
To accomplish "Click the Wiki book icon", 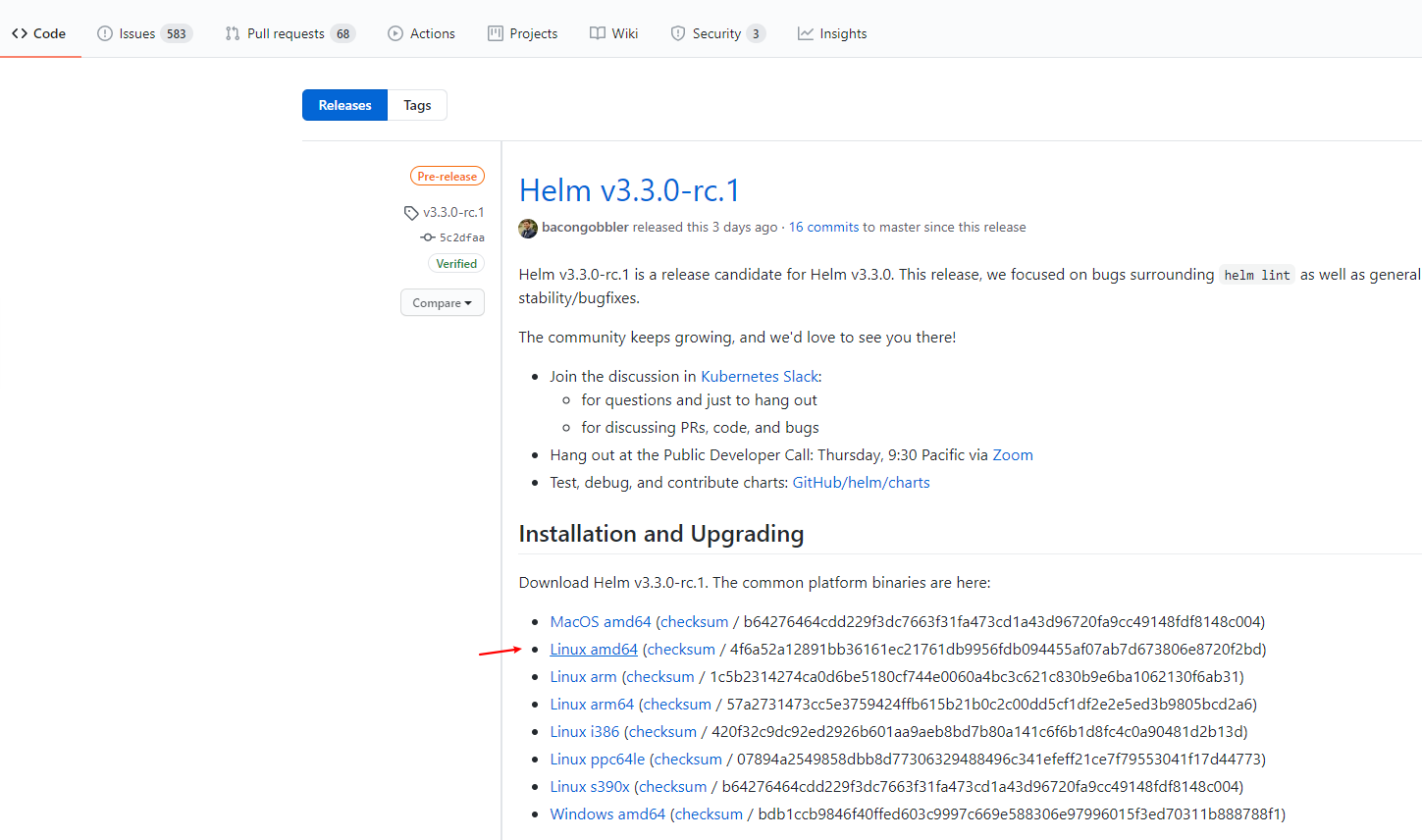I will 598,33.
